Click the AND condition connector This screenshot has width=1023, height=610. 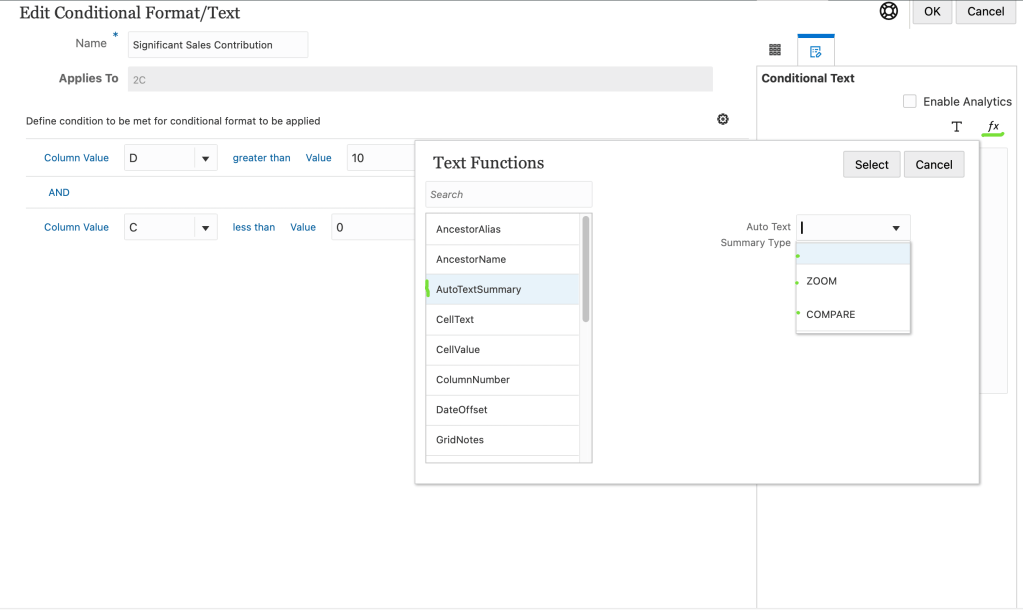coord(59,192)
